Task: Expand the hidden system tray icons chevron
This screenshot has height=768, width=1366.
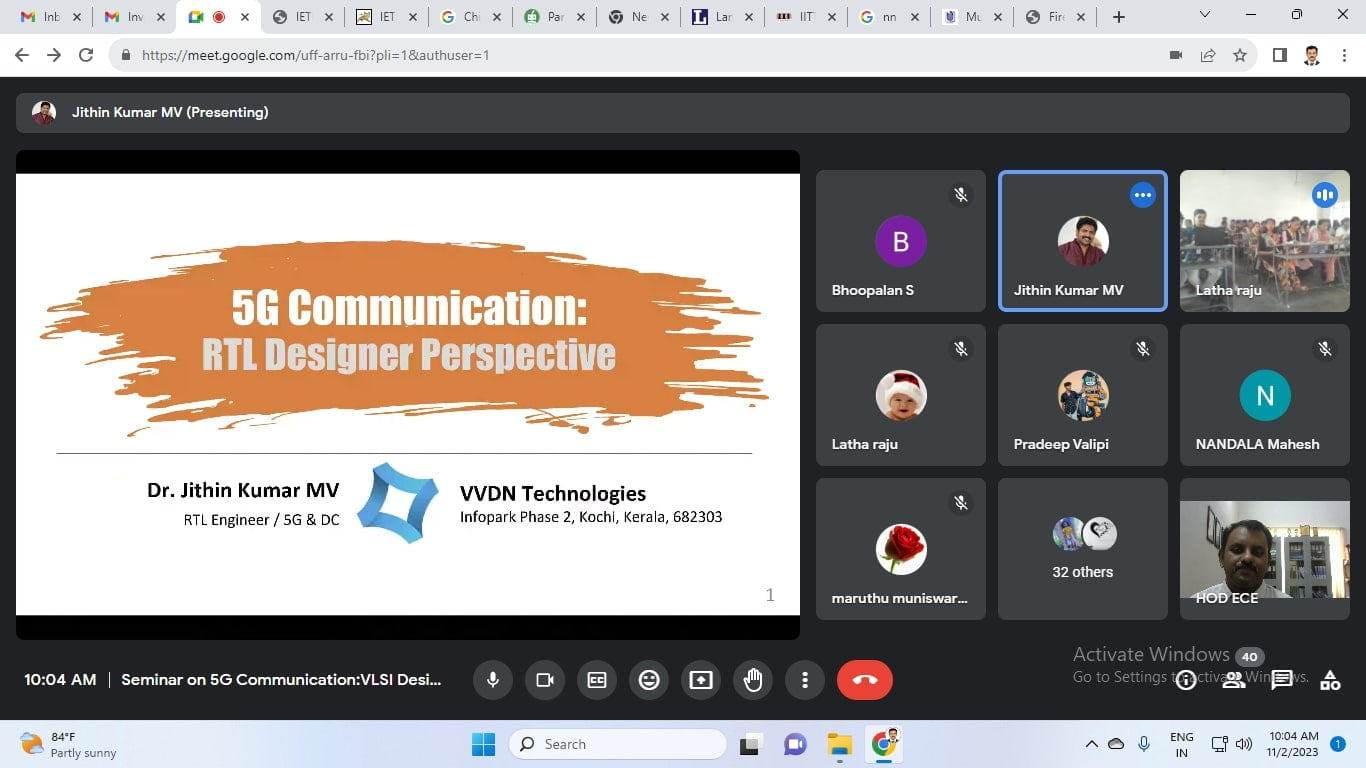Action: [1091, 744]
